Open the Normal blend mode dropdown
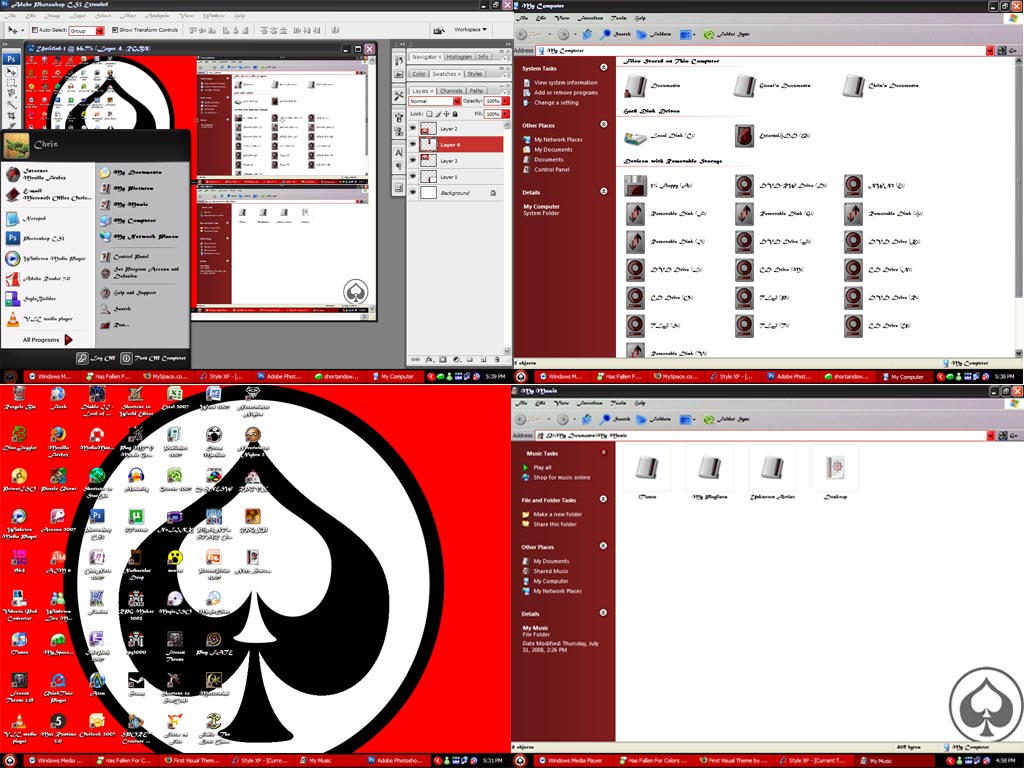 pyautogui.click(x=456, y=101)
